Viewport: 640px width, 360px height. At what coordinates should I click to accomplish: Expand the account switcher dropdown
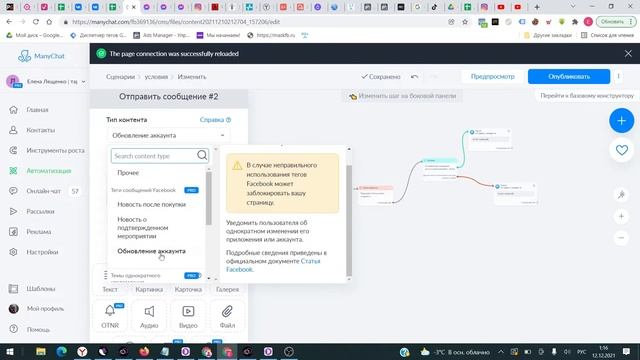(83, 82)
